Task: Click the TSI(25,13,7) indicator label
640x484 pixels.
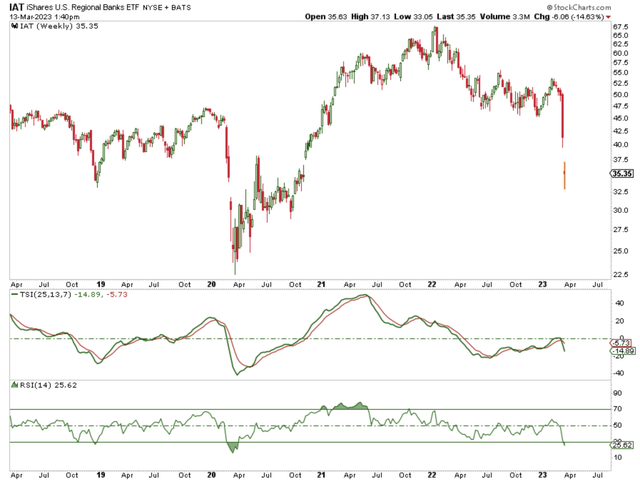Action: [46, 294]
